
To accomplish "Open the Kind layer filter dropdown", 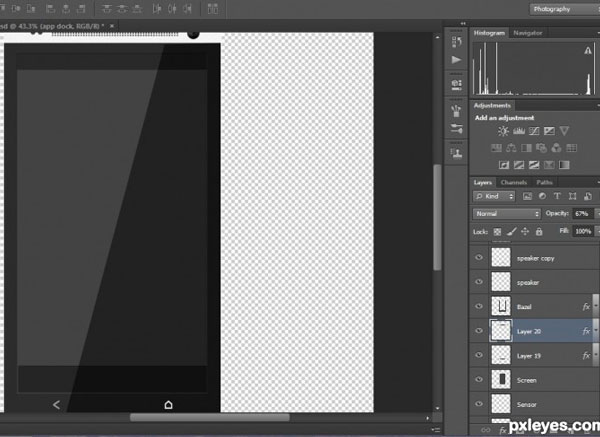I will (x=493, y=197).
